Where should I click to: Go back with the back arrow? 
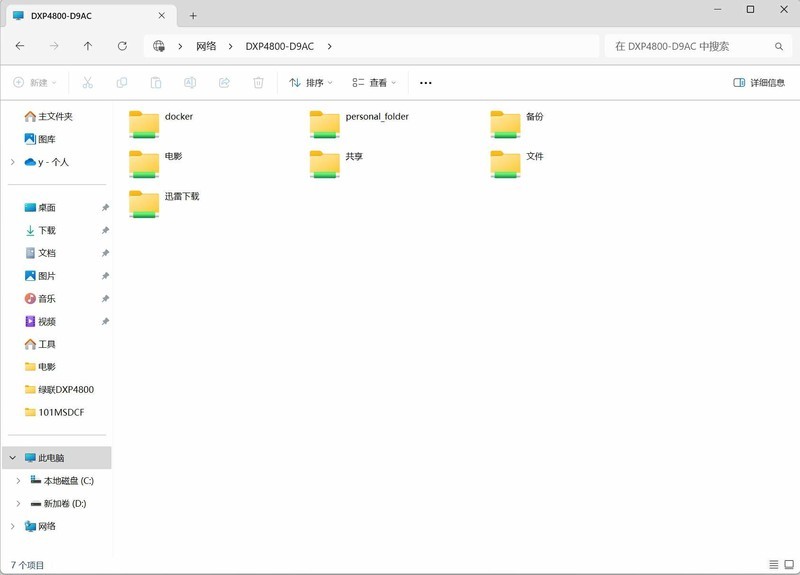[x=20, y=46]
